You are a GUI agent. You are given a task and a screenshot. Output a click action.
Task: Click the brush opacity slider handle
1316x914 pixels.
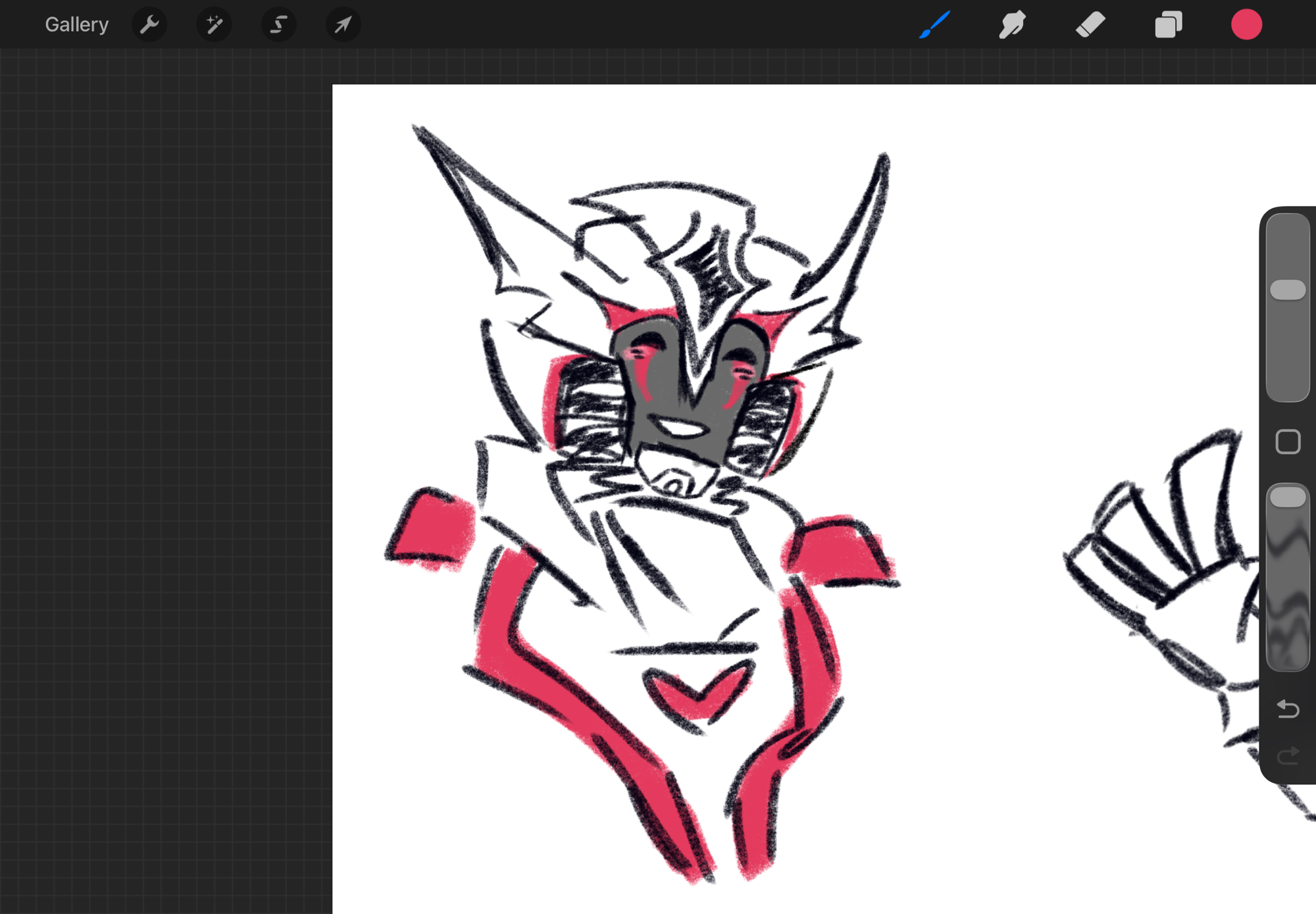[x=1288, y=497]
